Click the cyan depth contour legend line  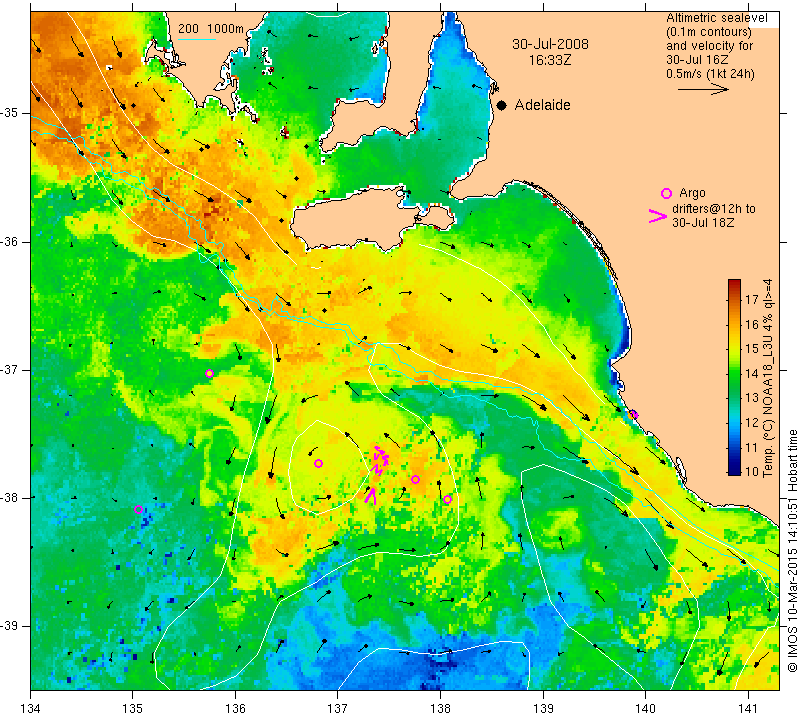(x=196, y=39)
